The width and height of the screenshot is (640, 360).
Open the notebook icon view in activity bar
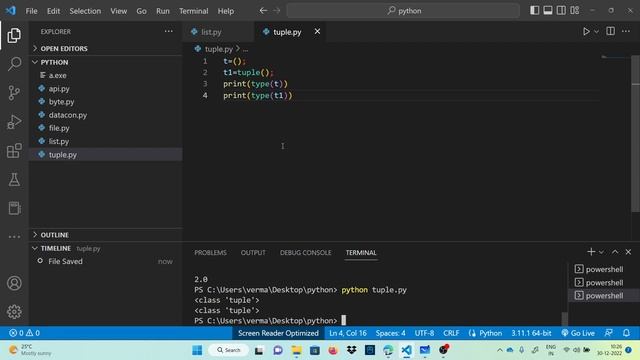pyautogui.click(x=14, y=208)
